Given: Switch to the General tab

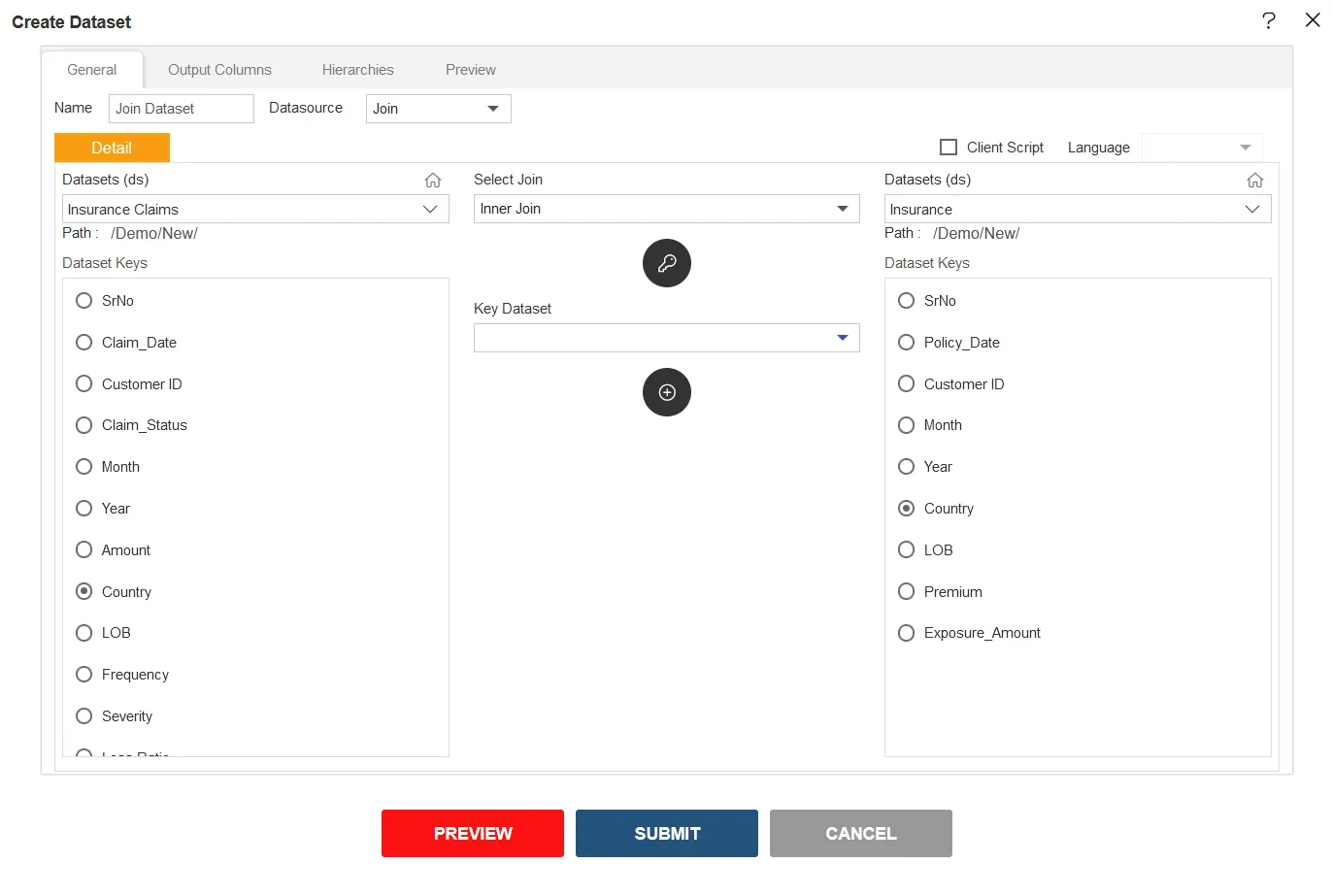Looking at the screenshot, I should click(x=92, y=70).
